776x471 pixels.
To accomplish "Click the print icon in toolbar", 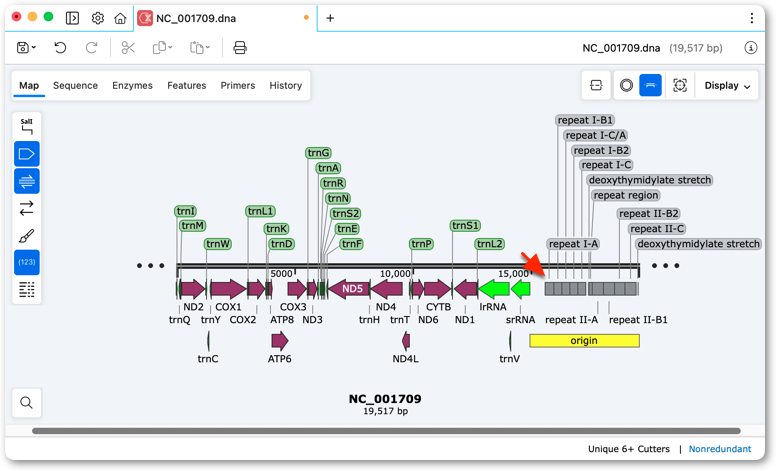I will [x=240, y=47].
